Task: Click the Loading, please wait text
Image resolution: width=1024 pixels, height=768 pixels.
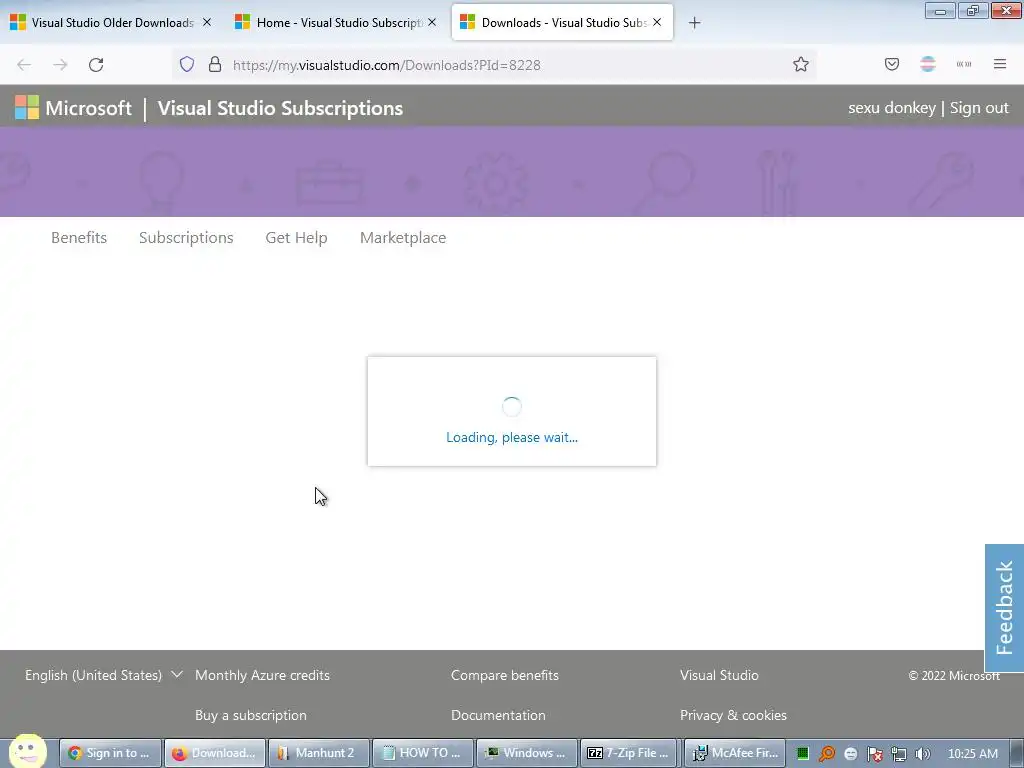Action: pyautogui.click(x=512, y=438)
